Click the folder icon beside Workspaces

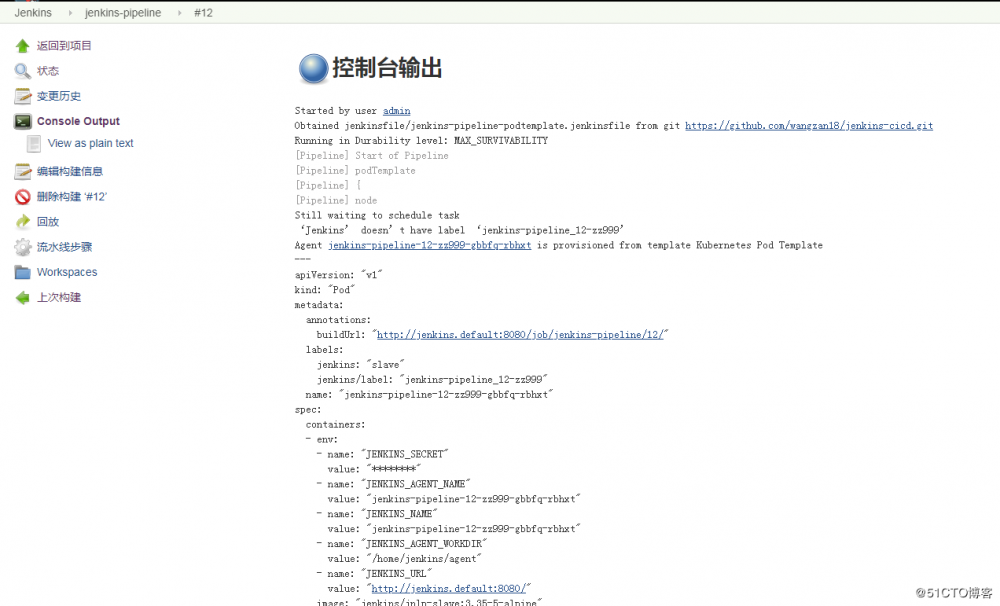[x=23, y=271]
